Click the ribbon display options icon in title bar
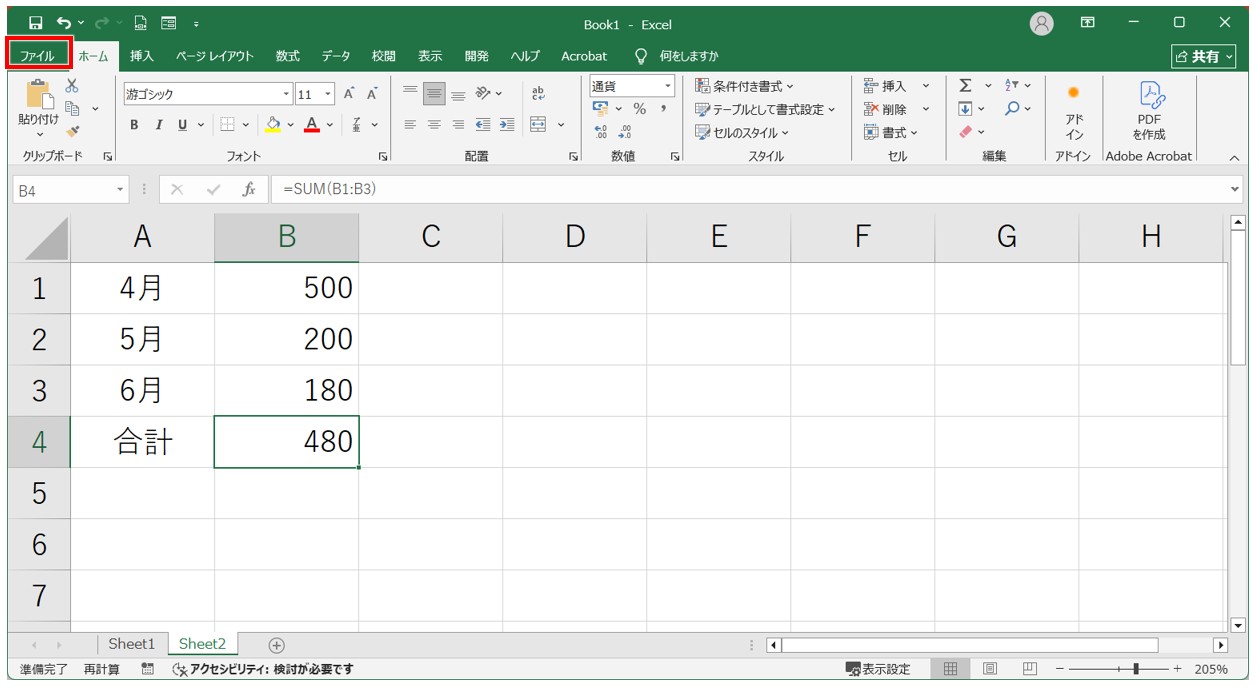Viewport: 1256px width, 688px height. point(1088,22)
